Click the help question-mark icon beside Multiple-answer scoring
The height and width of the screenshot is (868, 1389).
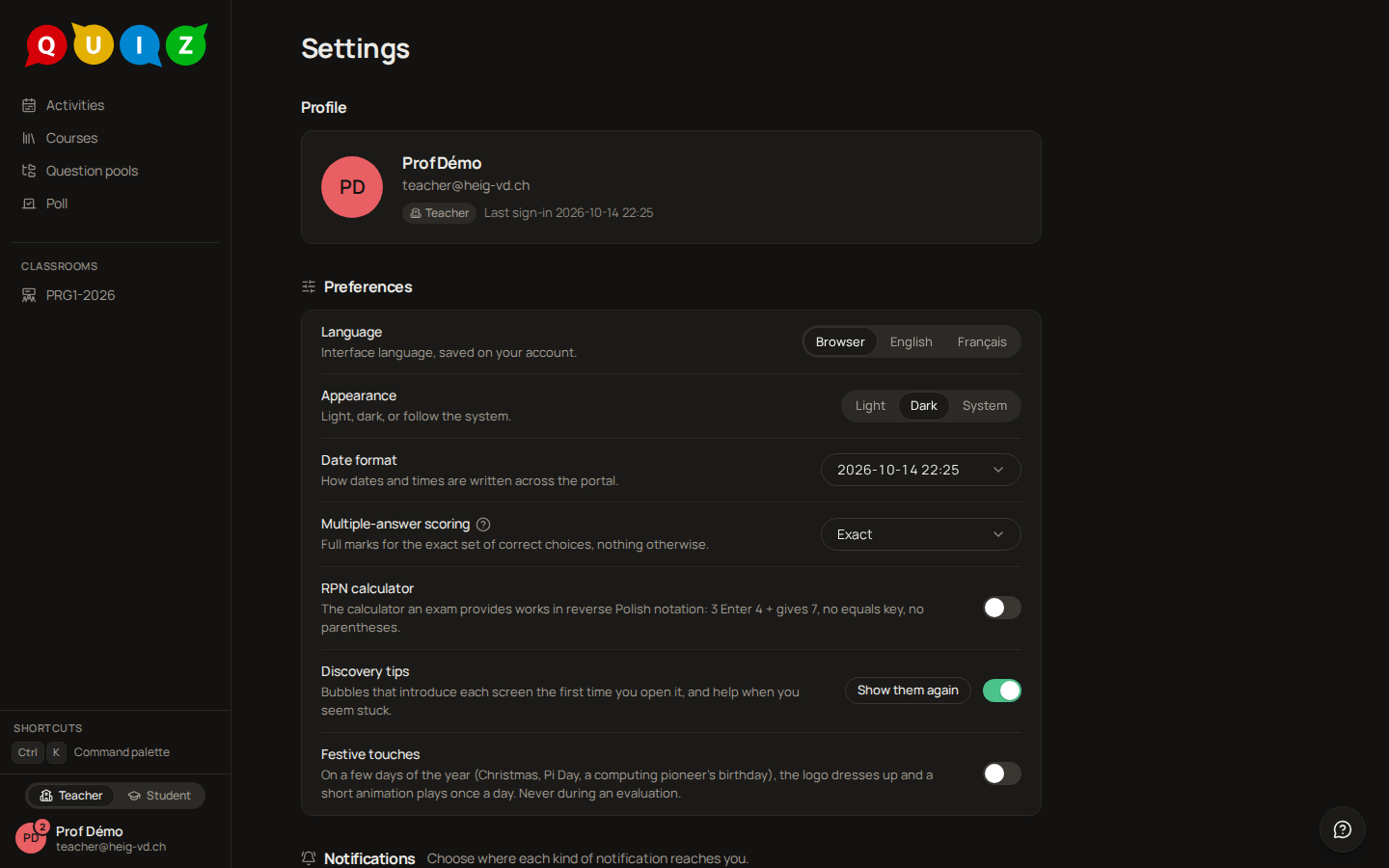[x=483, y=525]
